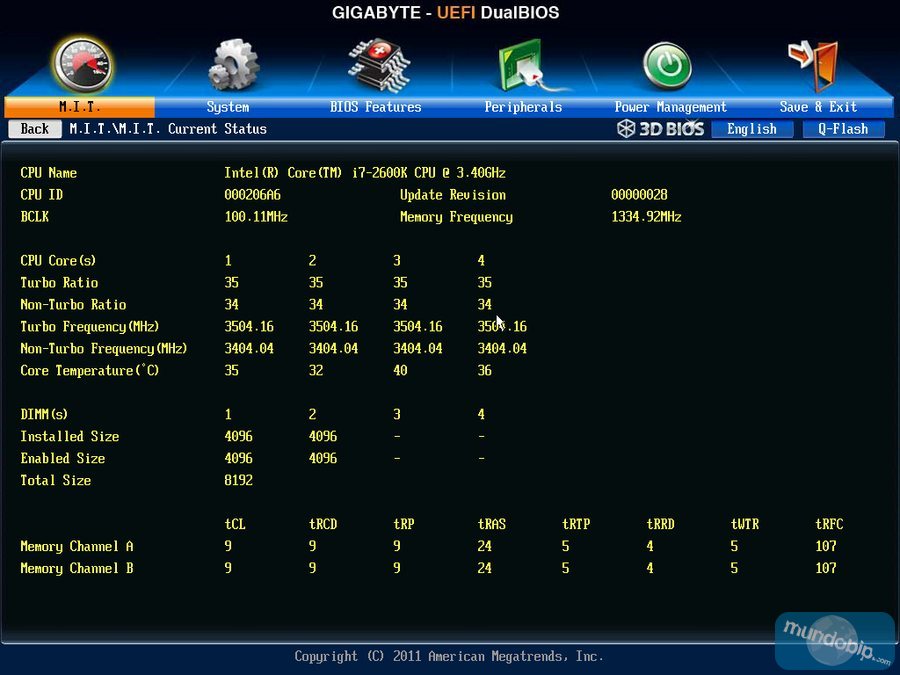
Task: Click core 3 temperature value 40
Action: (400, 370)
